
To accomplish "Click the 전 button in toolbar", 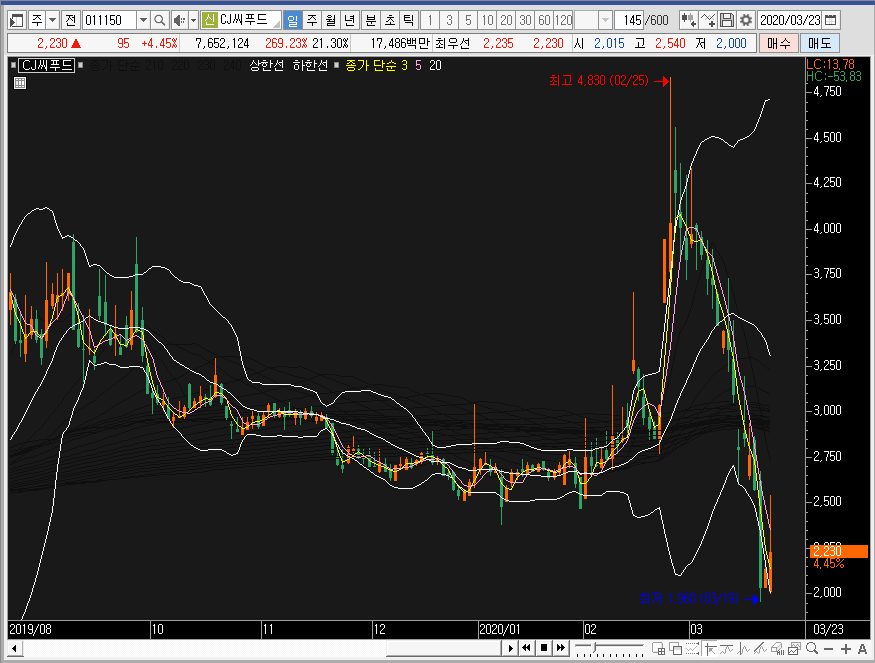I will click(70, 21).
